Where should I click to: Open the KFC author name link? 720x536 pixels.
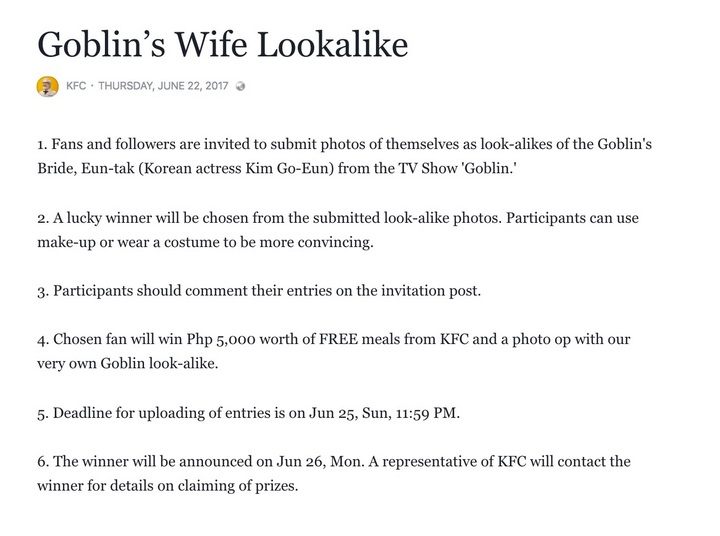[x=77, y=86]
